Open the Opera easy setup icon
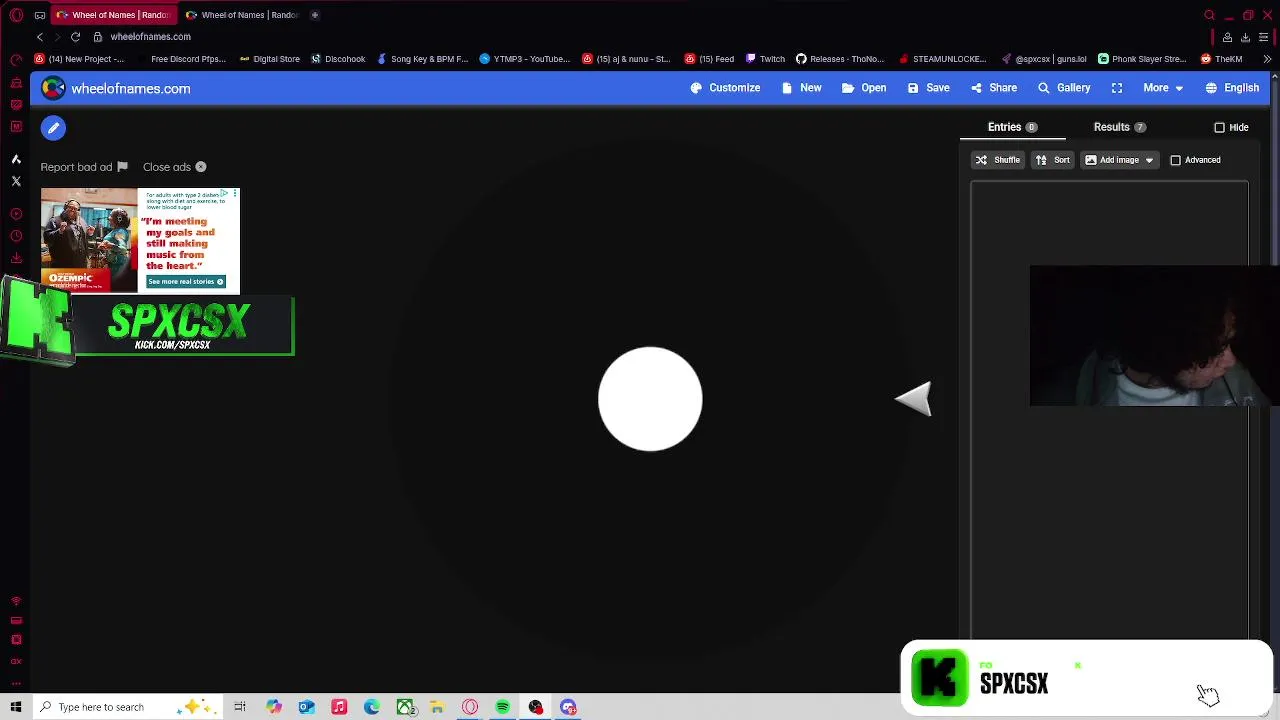Viewport: 1280px width, 720px height. [1263, 37]
